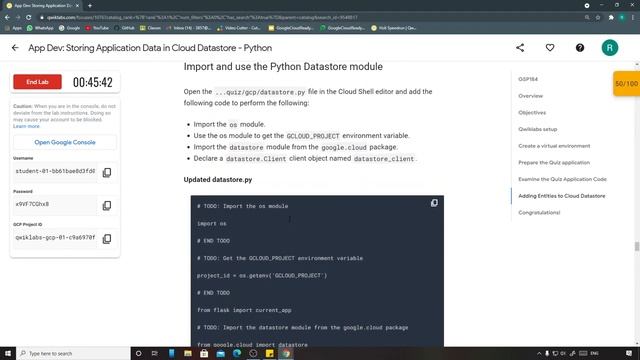Jump to Qwiklabs setup section
The image size is (640, 360).
(538, 129)
